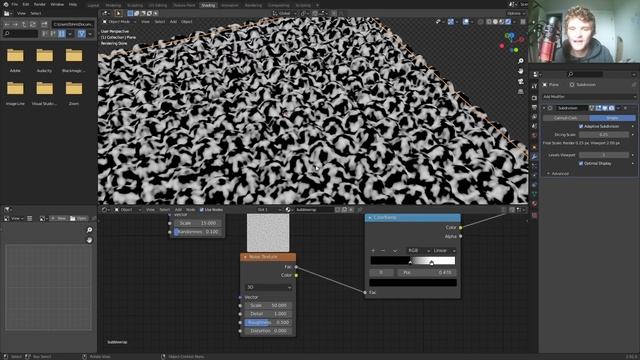
Task: Open the ColorRamp RGB color mode dropdown
Action: point(418,251)
